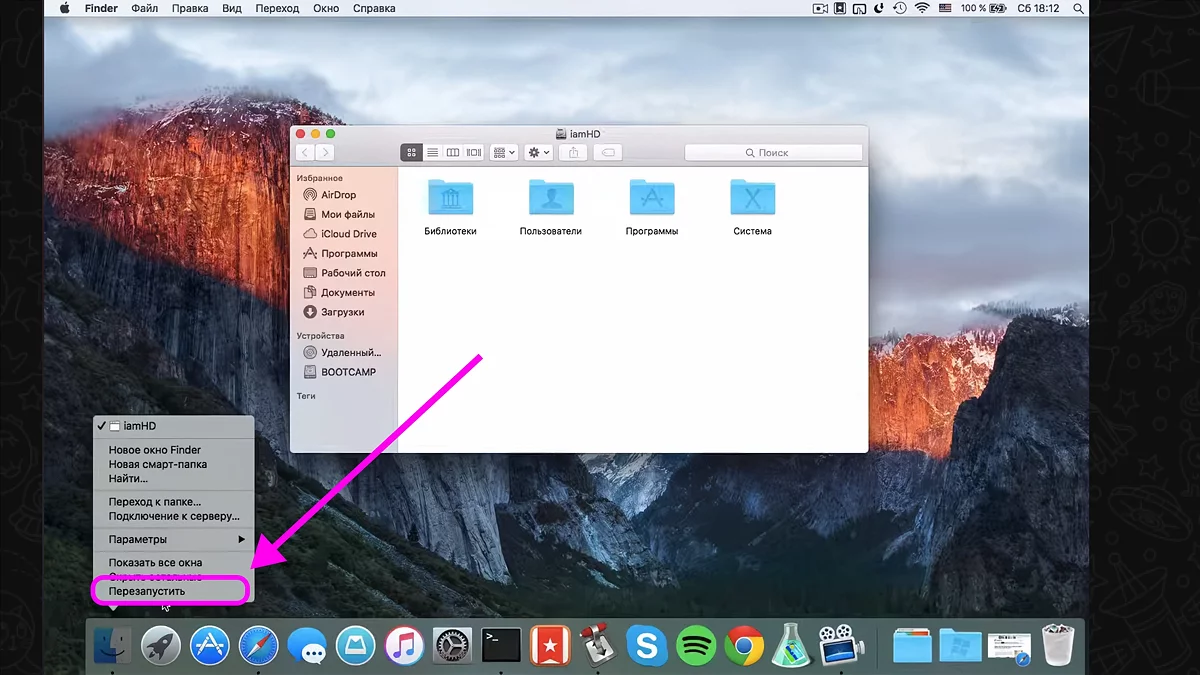
Task: Select icon view mode button
Action: (x=411, y=152)
